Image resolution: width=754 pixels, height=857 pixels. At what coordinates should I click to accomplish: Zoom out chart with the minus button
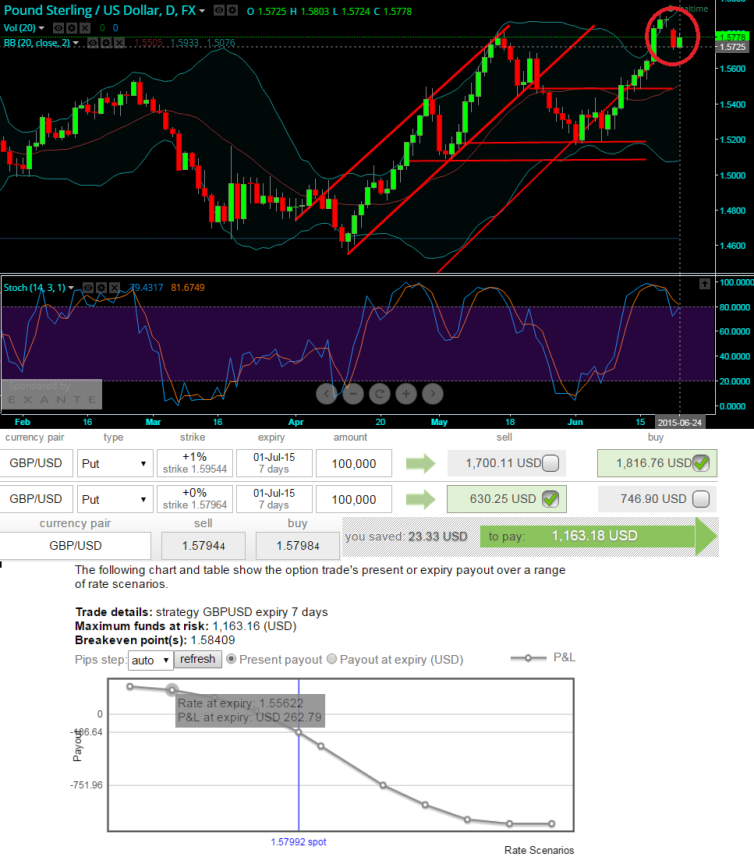tap(353, 394)
